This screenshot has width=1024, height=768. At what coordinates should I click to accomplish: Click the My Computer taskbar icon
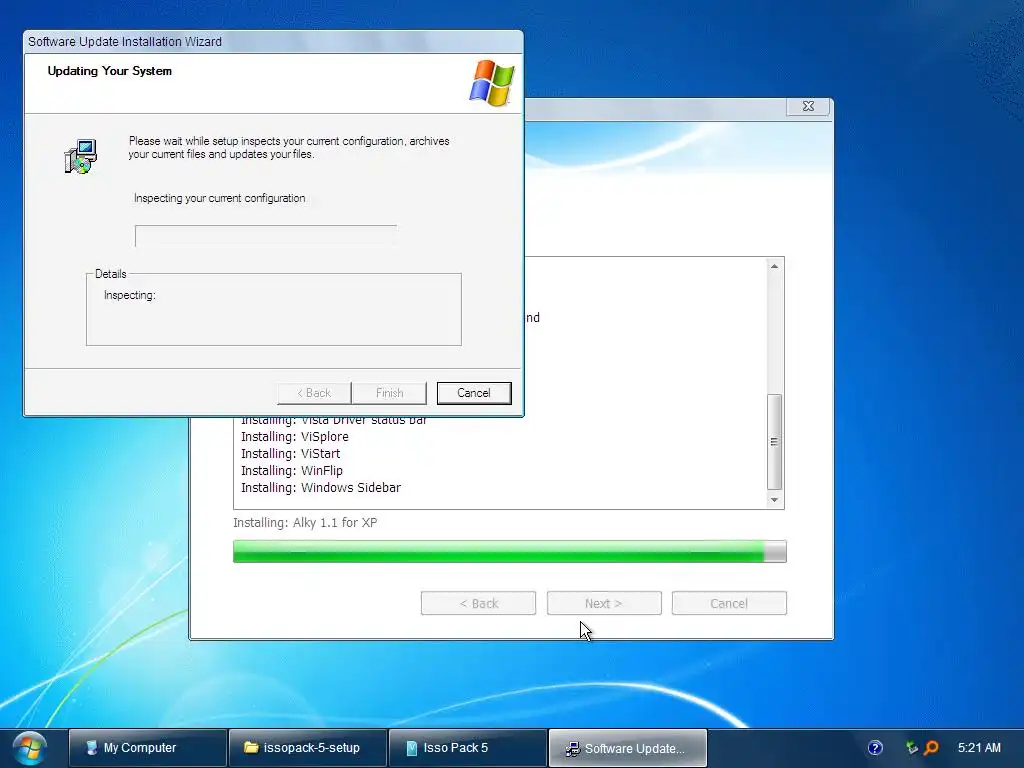coord(91,748)
